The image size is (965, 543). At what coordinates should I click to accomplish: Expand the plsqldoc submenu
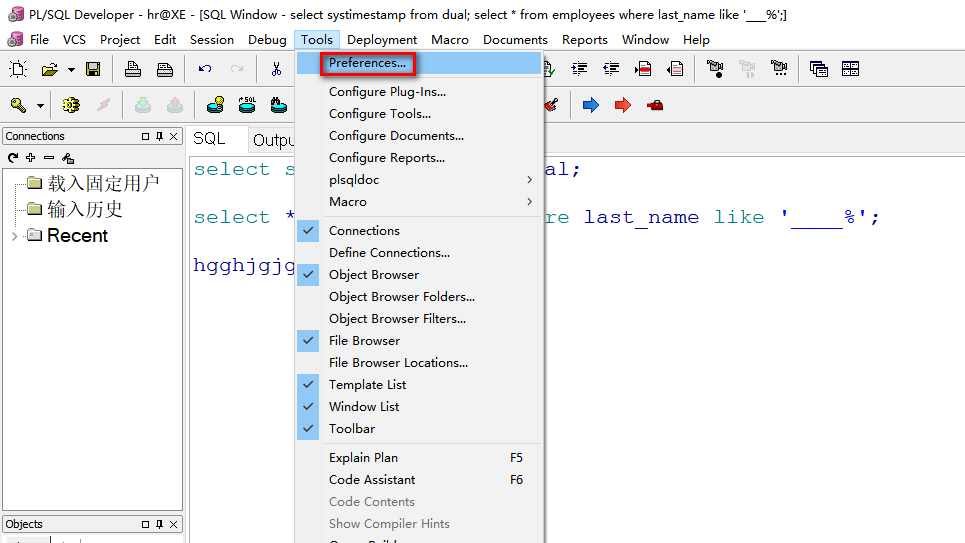tap(418, 180)
